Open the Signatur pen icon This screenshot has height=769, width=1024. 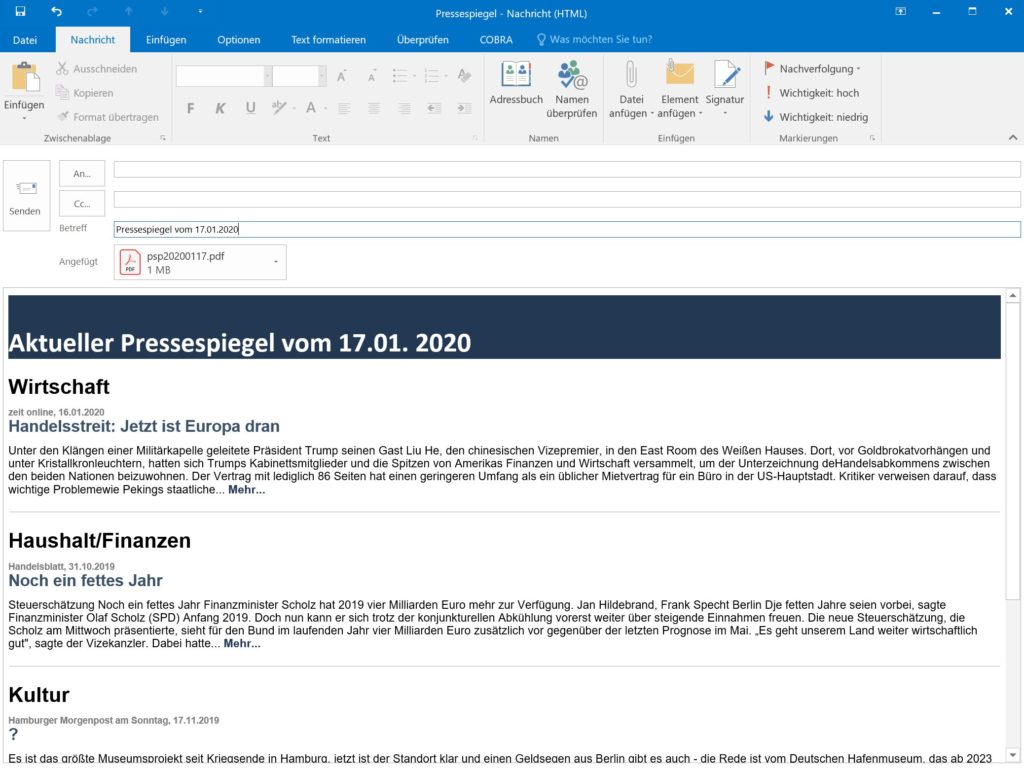point(725,76)
